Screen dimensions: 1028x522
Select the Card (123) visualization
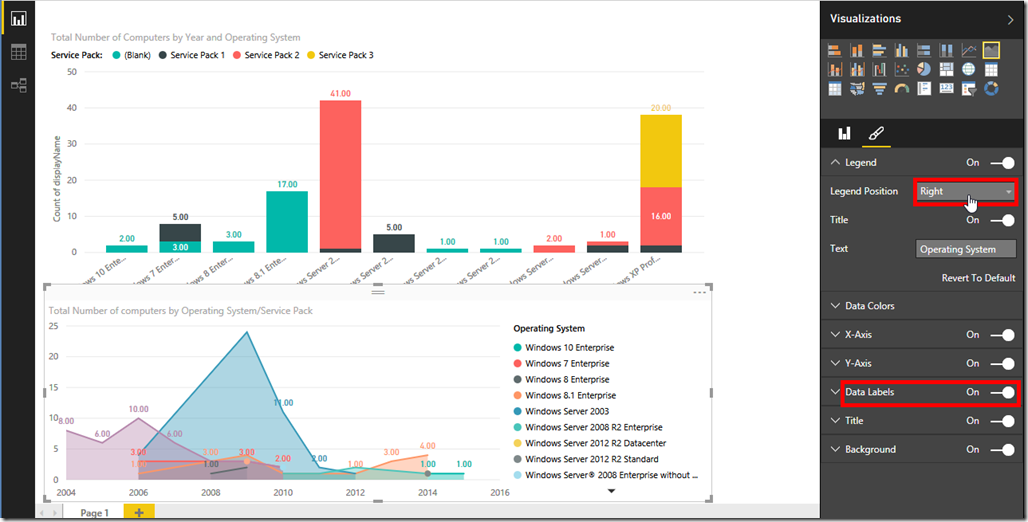pyautogui.click(x=946, y=89)
